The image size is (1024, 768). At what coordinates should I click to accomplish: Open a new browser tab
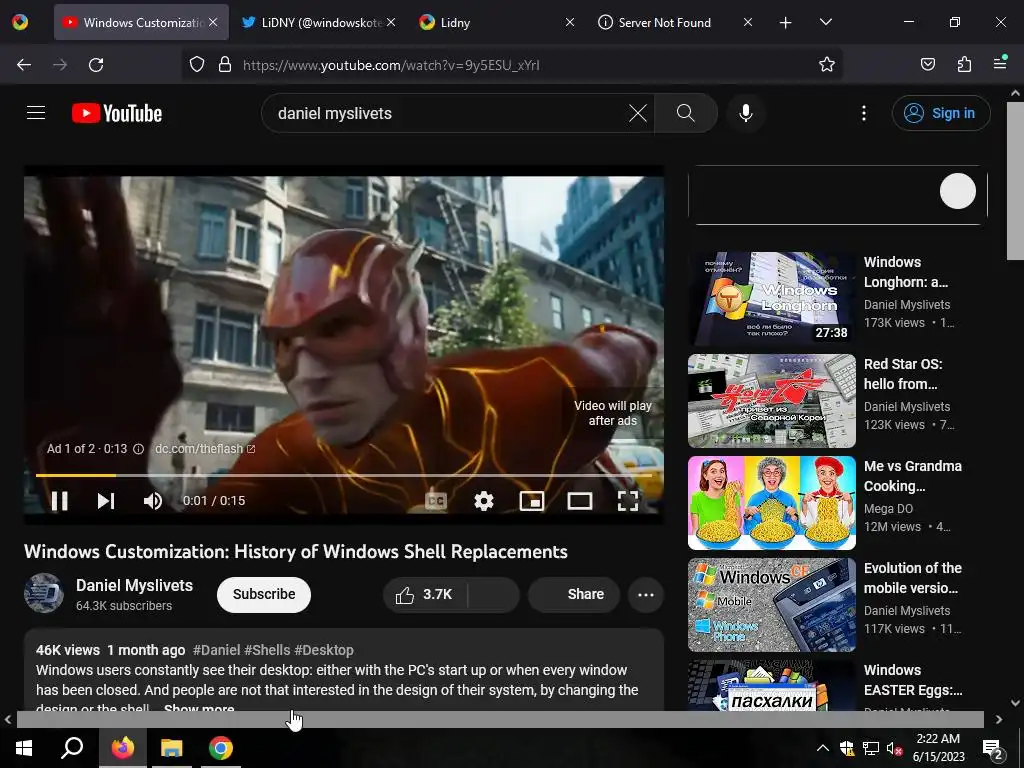(x=786, y=22)
